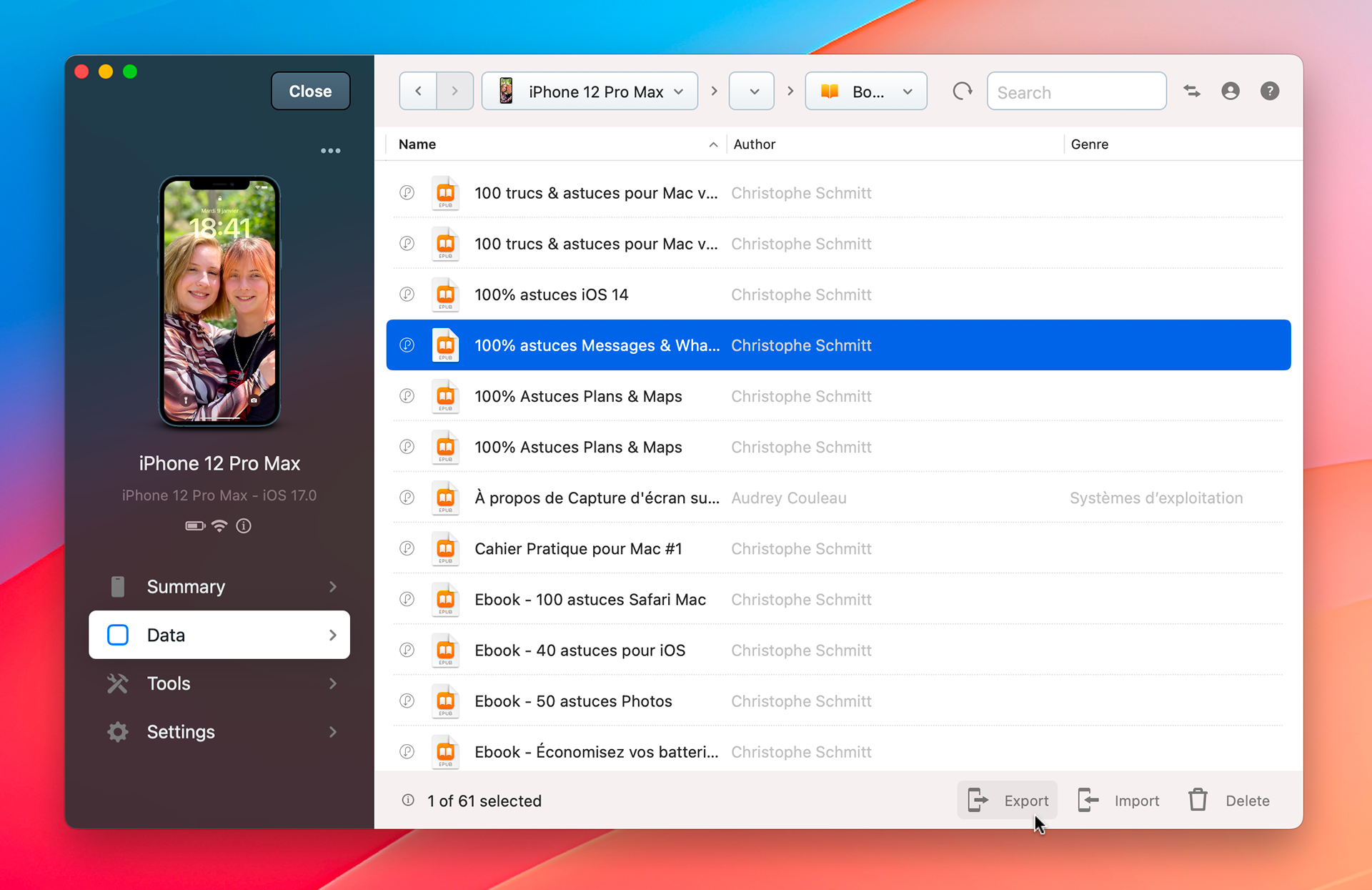Open the Books folder dropdown in path bar
Viewport: 1372px width, 890px height.
(865, 92)
